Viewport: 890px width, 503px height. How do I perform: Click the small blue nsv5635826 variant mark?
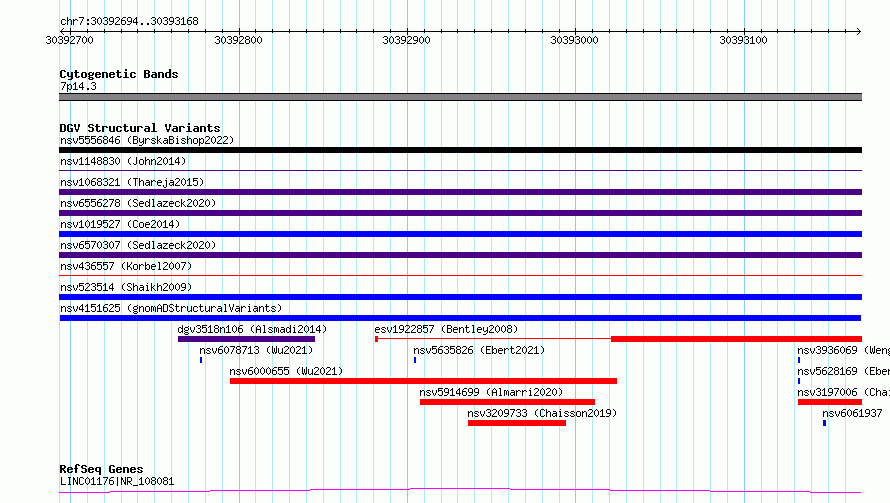(x=415, y=360)
